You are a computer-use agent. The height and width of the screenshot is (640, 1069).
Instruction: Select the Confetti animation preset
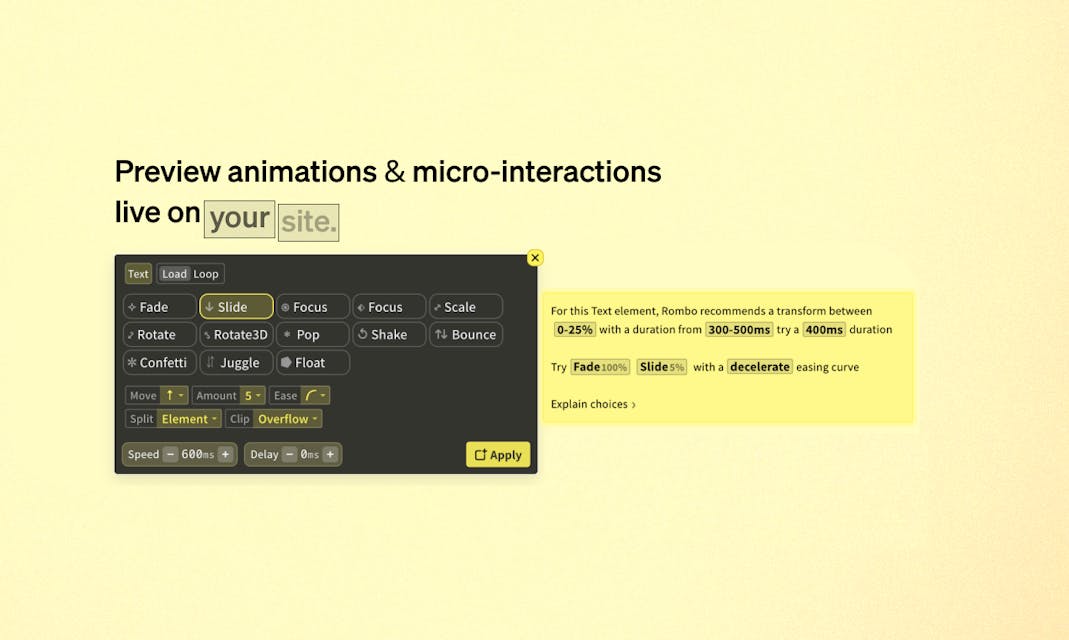[160, 363]
